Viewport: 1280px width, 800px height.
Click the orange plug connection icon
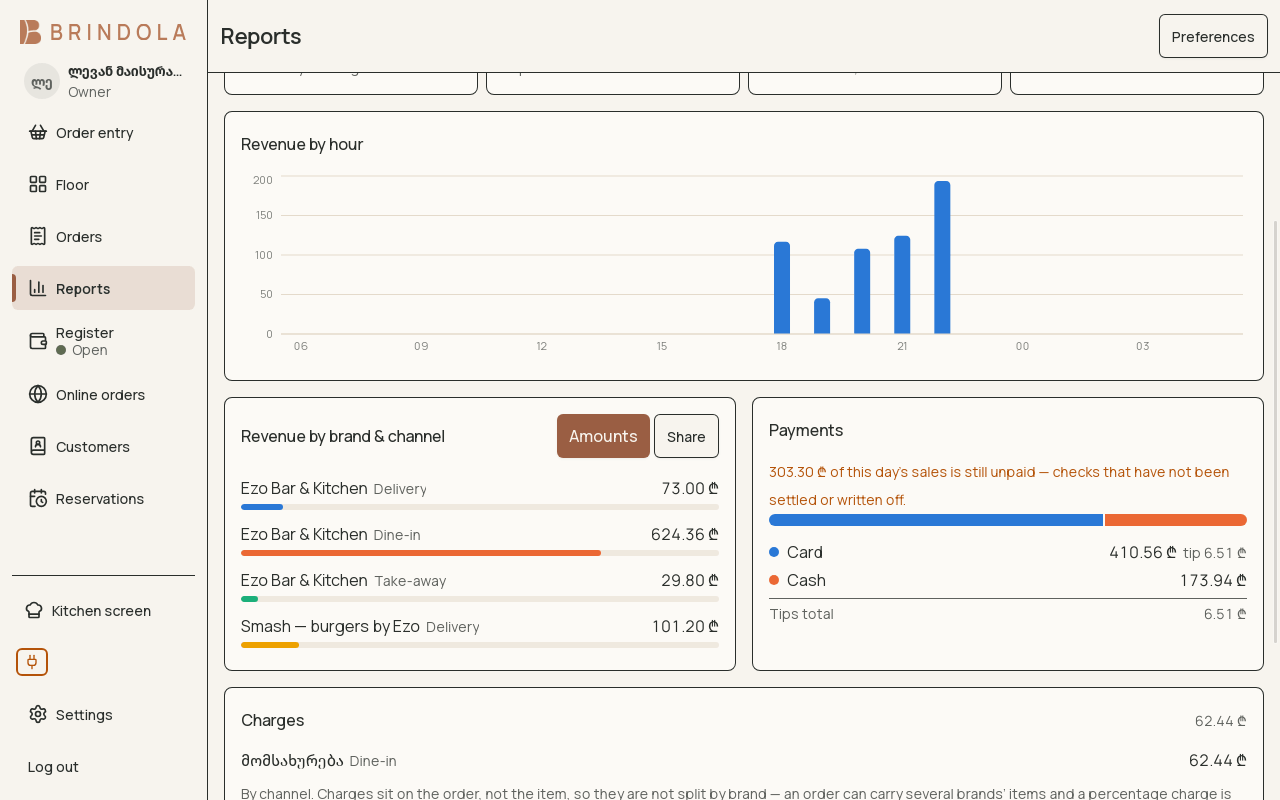[x=32, y=662]
